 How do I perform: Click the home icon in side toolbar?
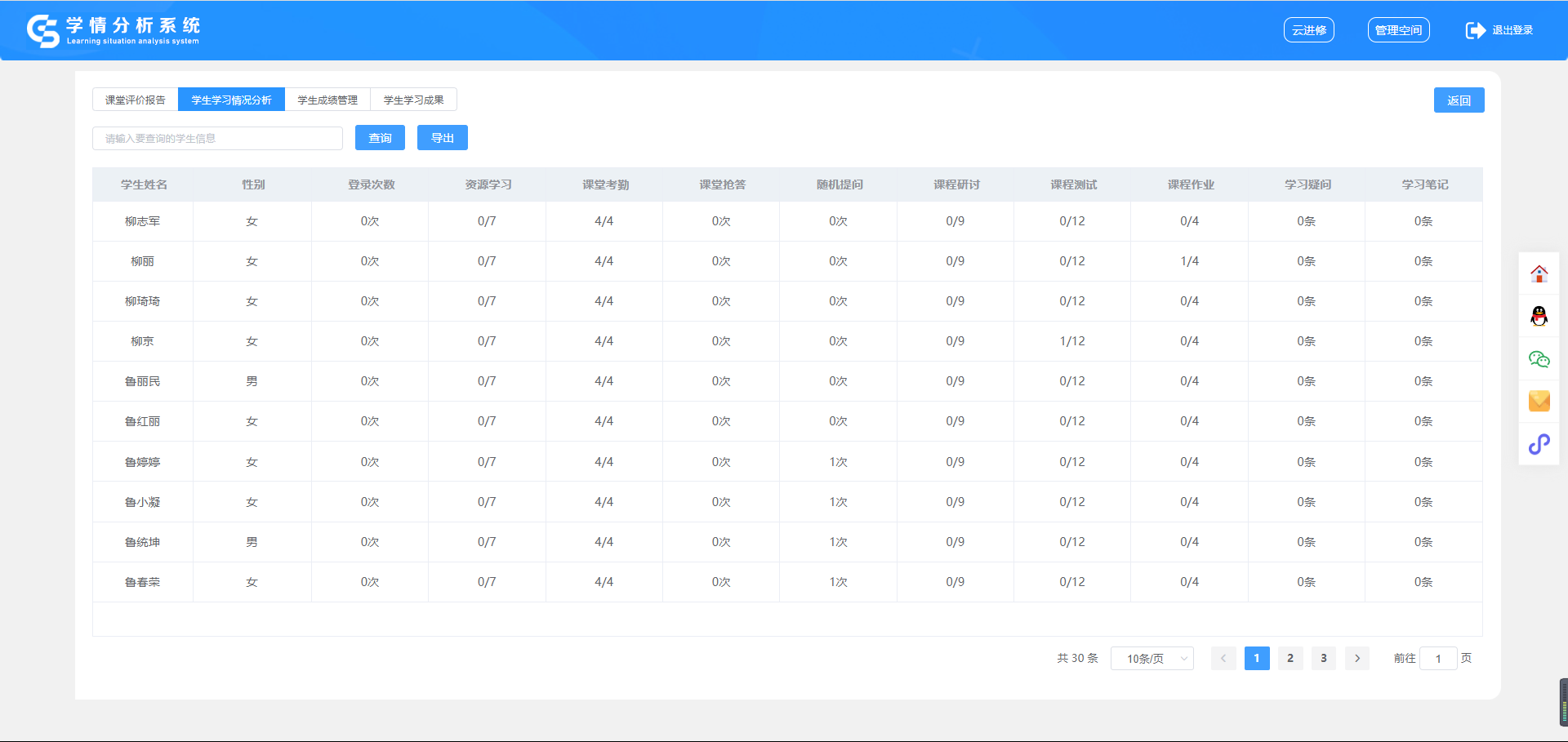click(x=1539, y=274)
